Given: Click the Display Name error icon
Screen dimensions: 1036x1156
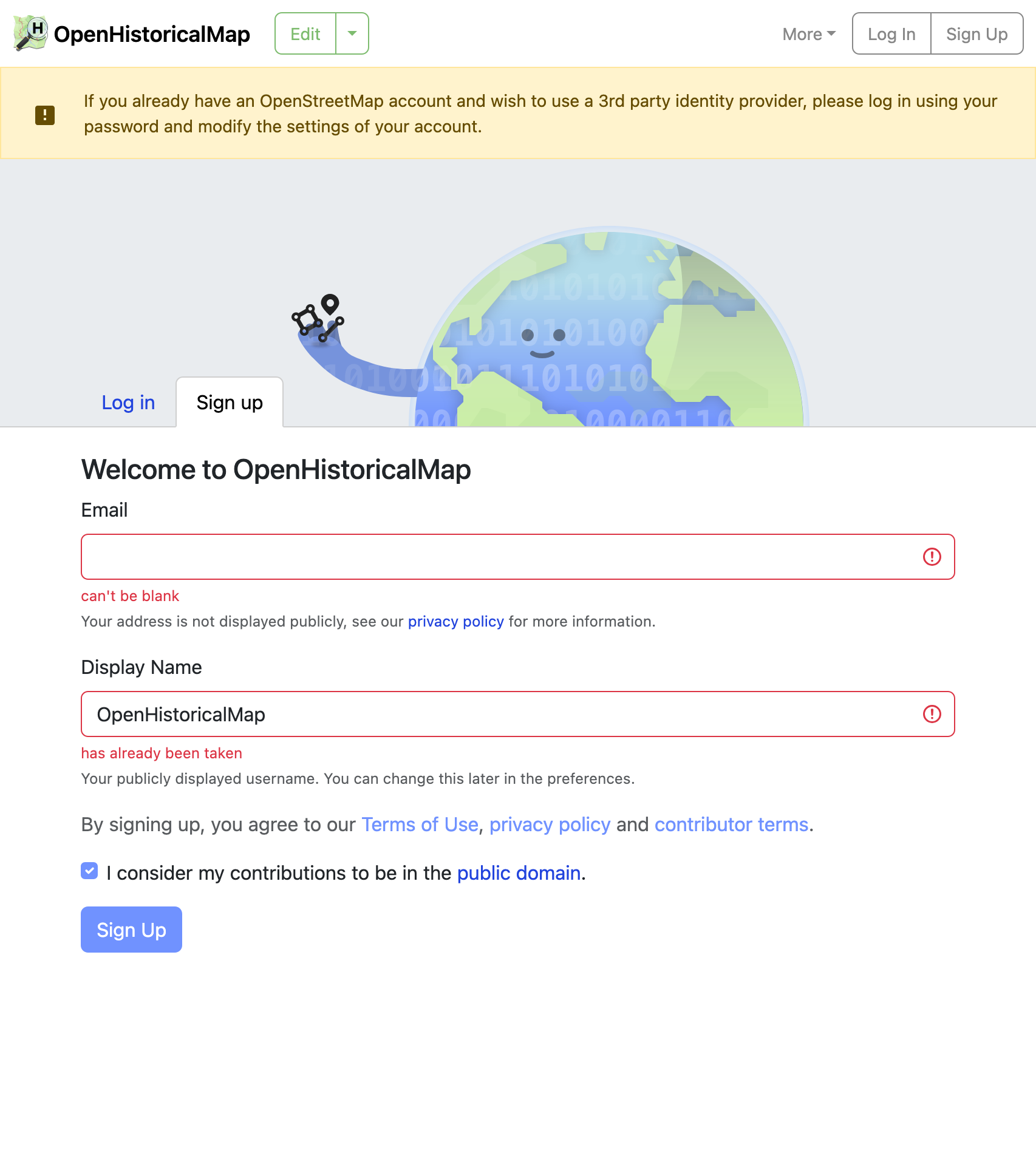Looking at the screenshot, I should pyautogui.click(x=932, y=714).
